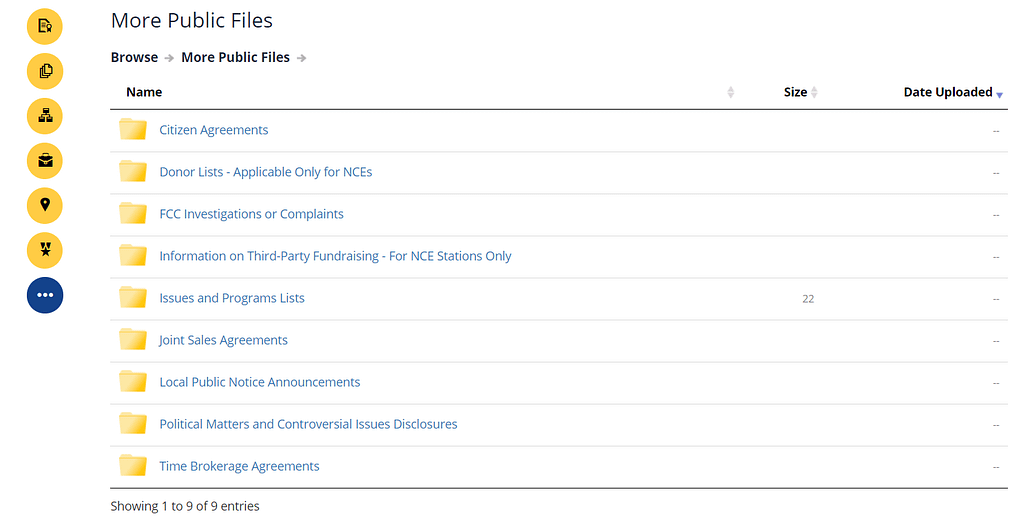
Task: Click the star medal sidebar icon
Action: [x=45, y=250]
